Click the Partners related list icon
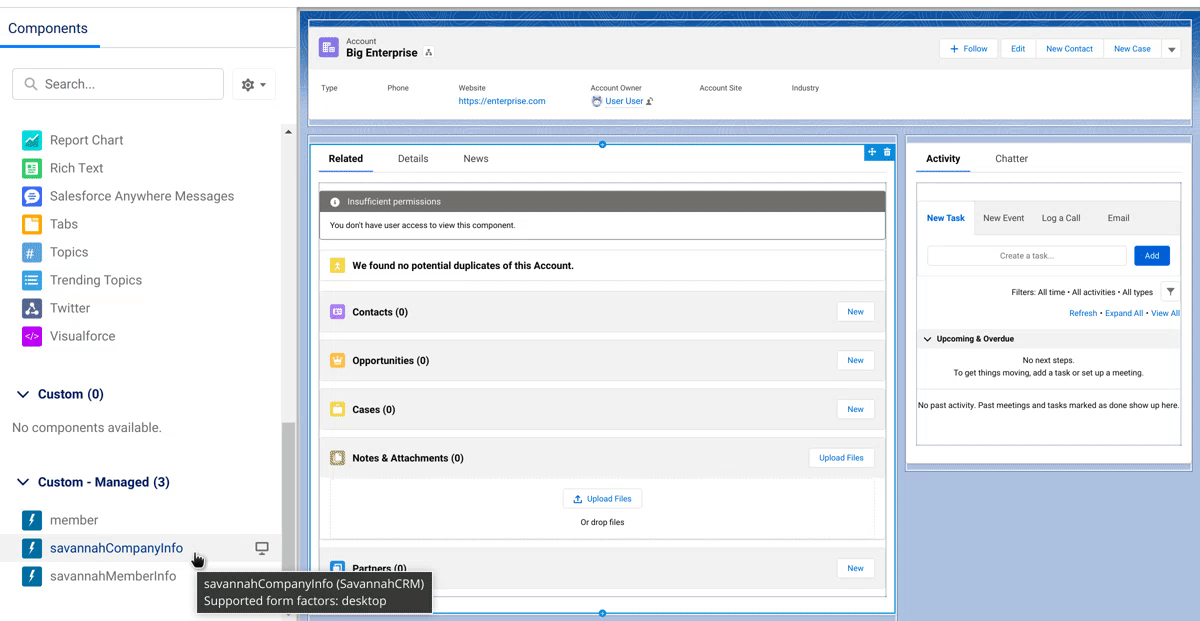This screenshot has height=621, width=1200. 337,568
